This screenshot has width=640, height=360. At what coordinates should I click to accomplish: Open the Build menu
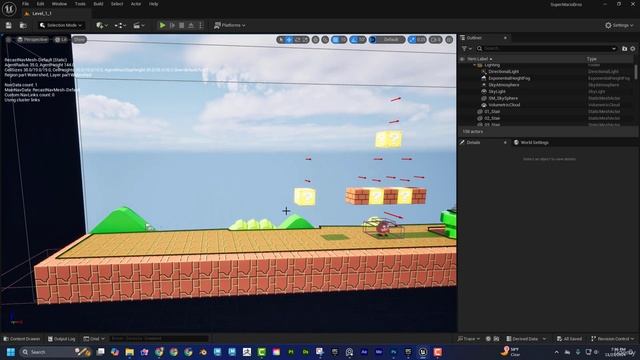click(98, 4)
